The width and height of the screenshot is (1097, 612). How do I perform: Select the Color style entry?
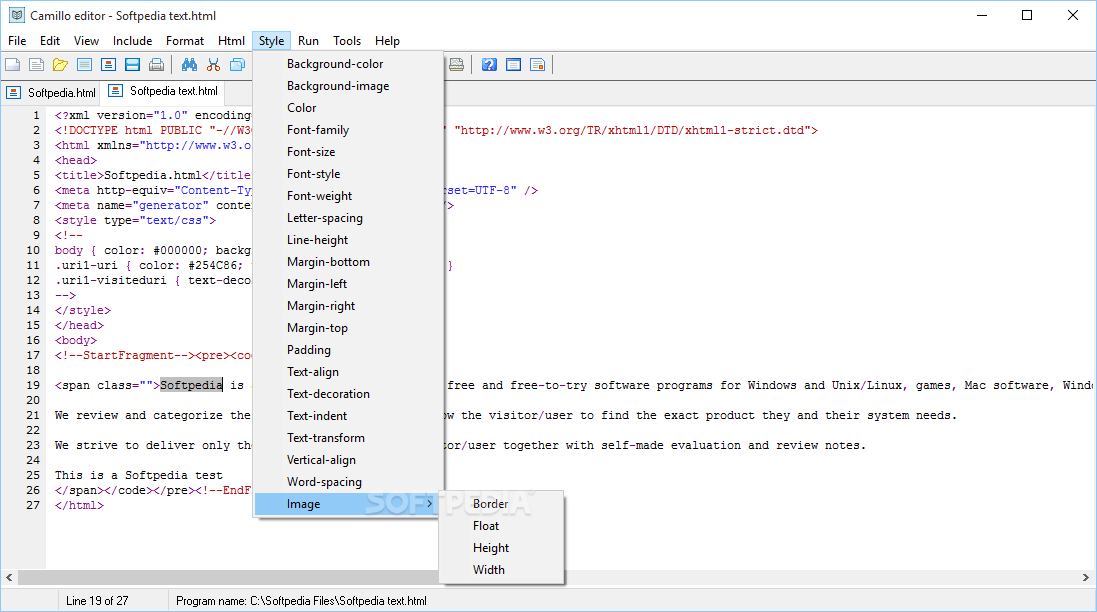tap(348, 108)
